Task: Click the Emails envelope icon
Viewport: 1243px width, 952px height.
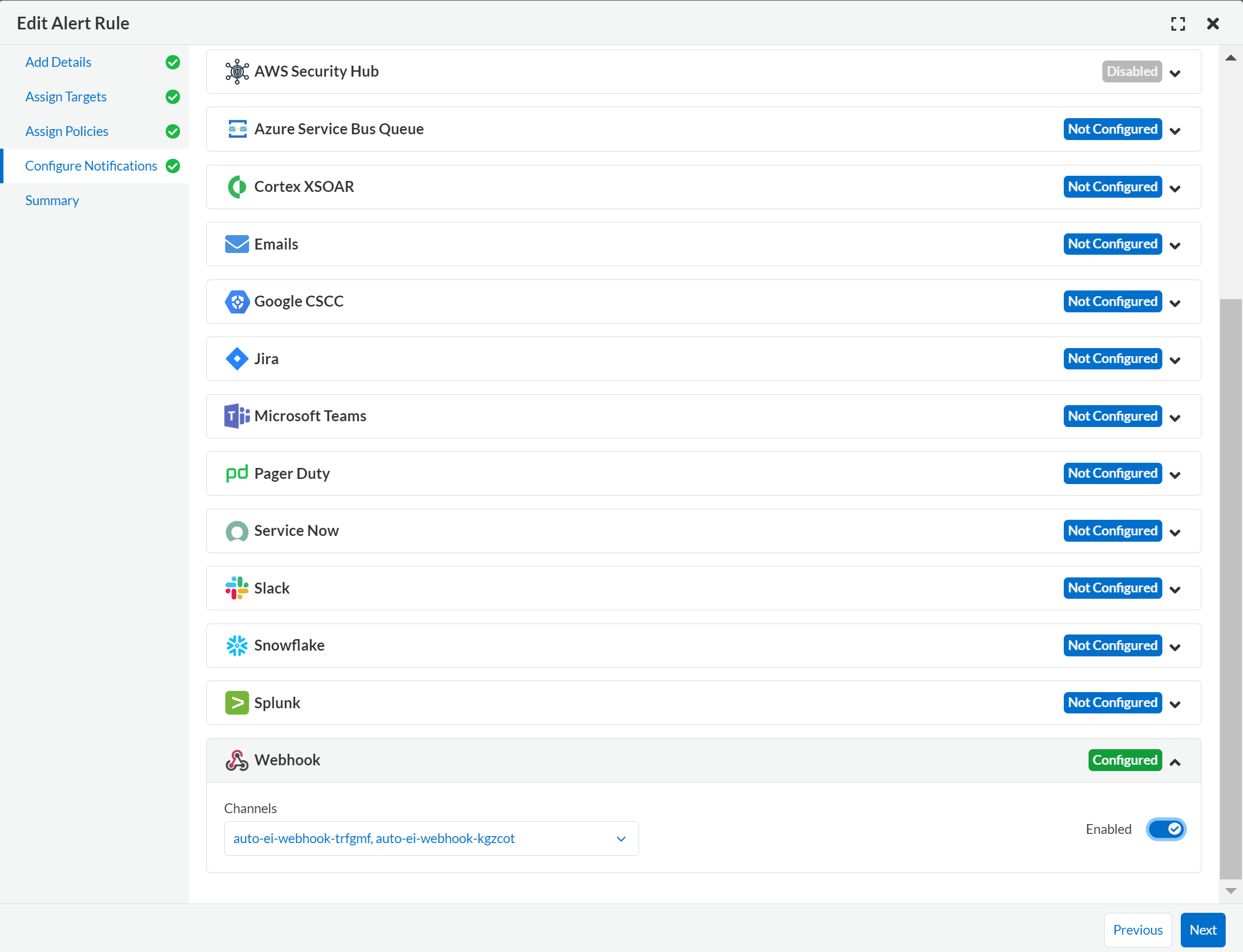Action: click(237, 244)
